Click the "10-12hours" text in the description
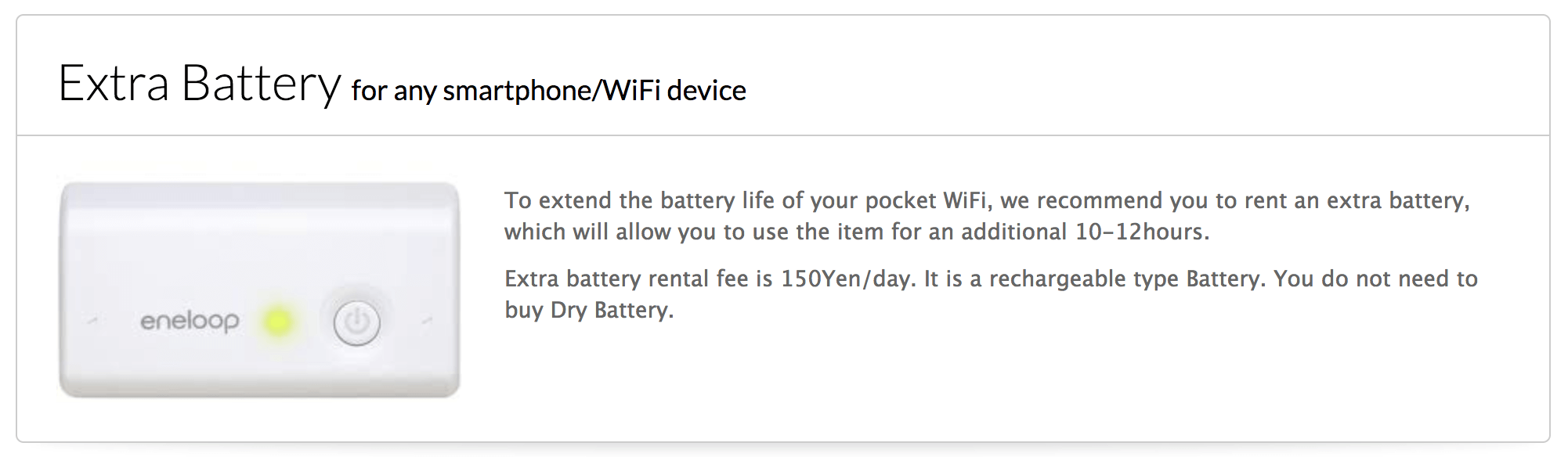This screenshot has width=1568, height=457. (x=1142, y=232)
